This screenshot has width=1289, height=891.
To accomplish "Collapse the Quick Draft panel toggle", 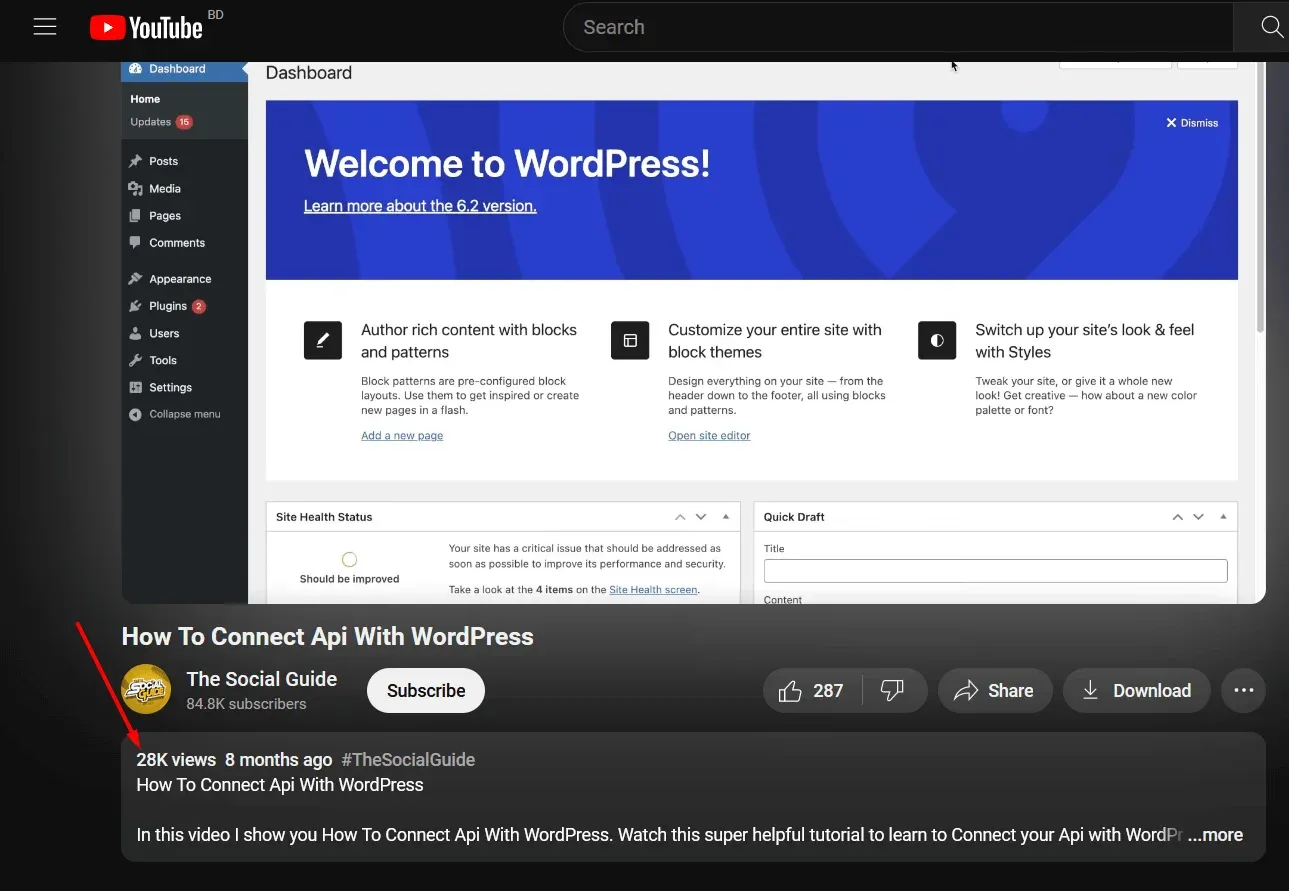I will [x=1222, y=517].
